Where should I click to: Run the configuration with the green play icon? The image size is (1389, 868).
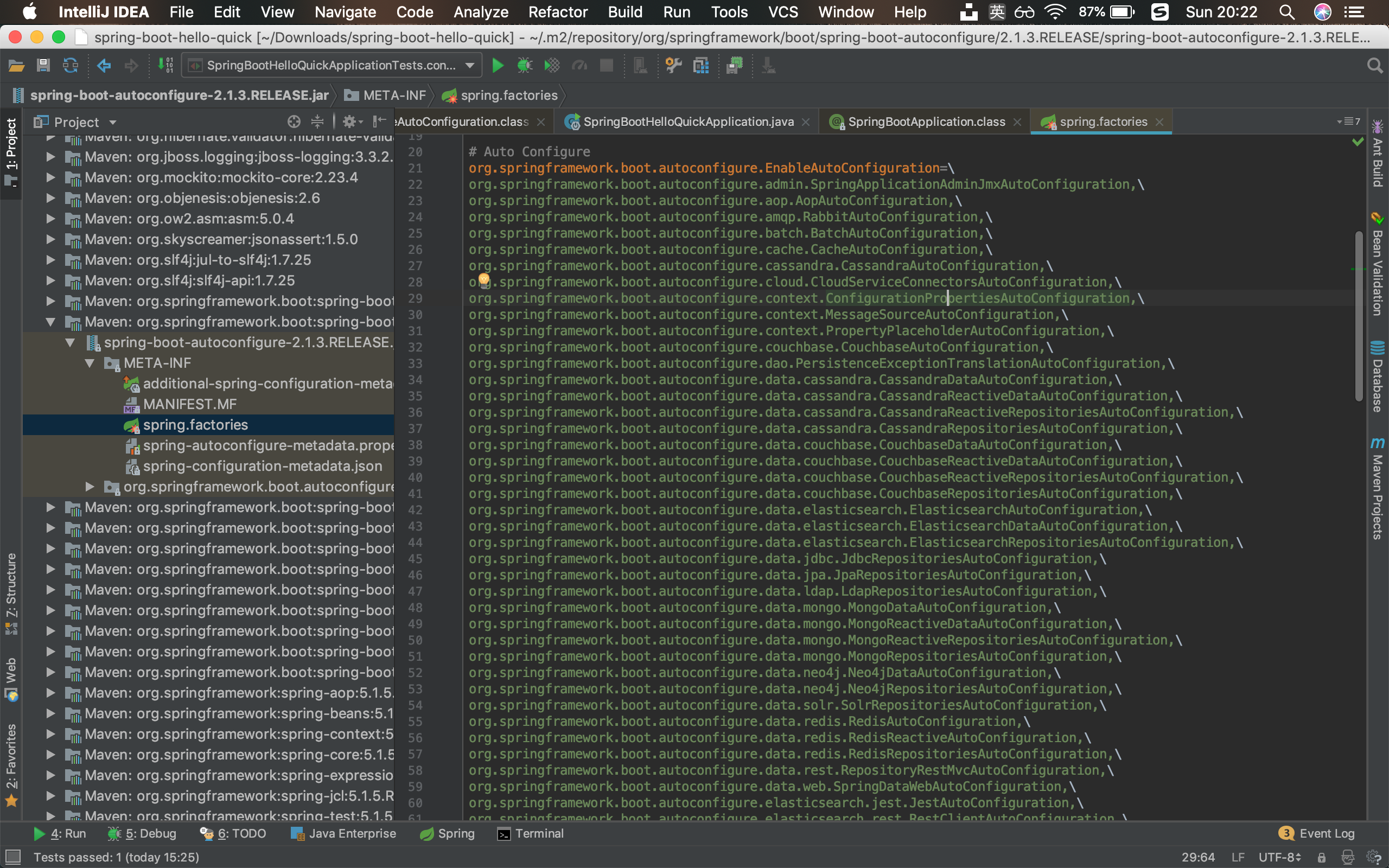tap(498, 66)
